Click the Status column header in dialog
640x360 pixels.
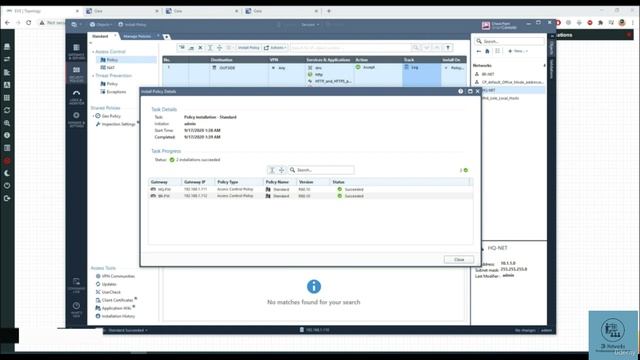point(400,182)
